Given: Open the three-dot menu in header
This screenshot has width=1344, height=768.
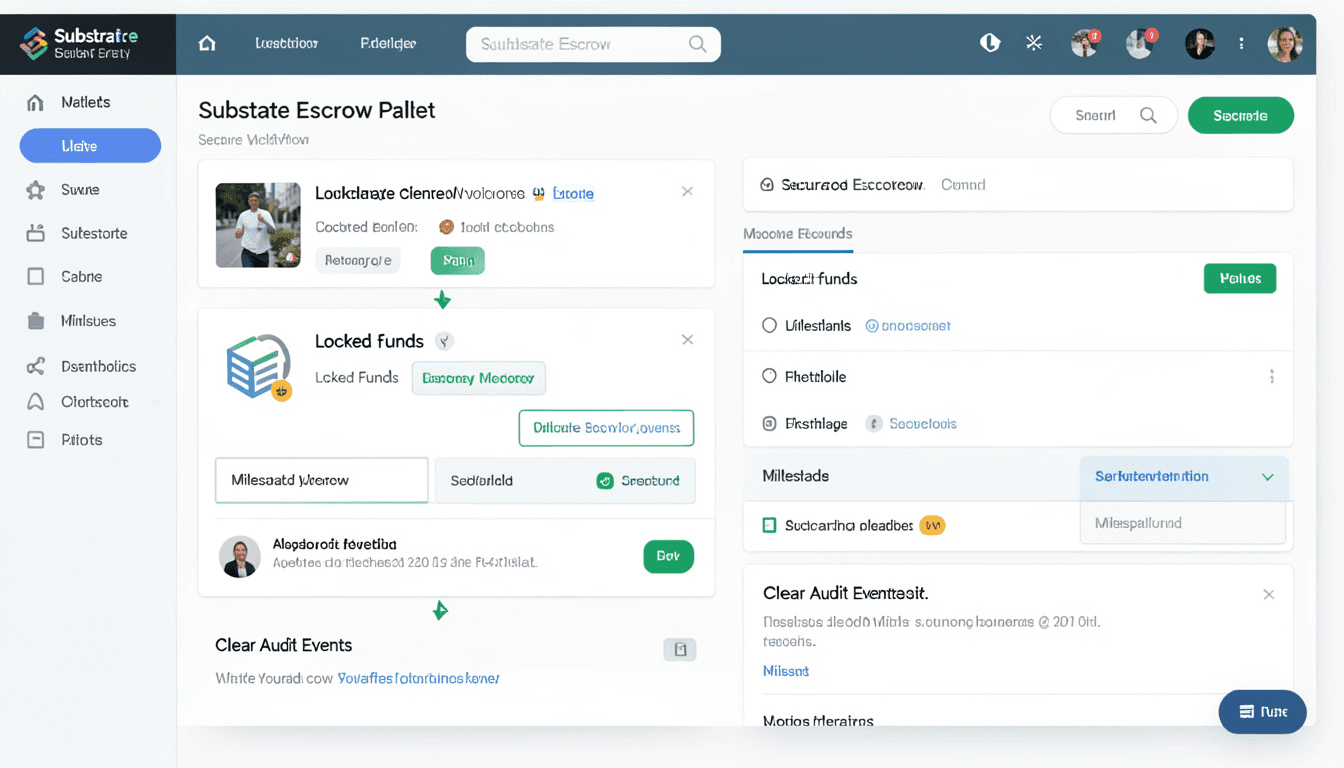Looking at the screenshot, I should (x=1242, y=44).
